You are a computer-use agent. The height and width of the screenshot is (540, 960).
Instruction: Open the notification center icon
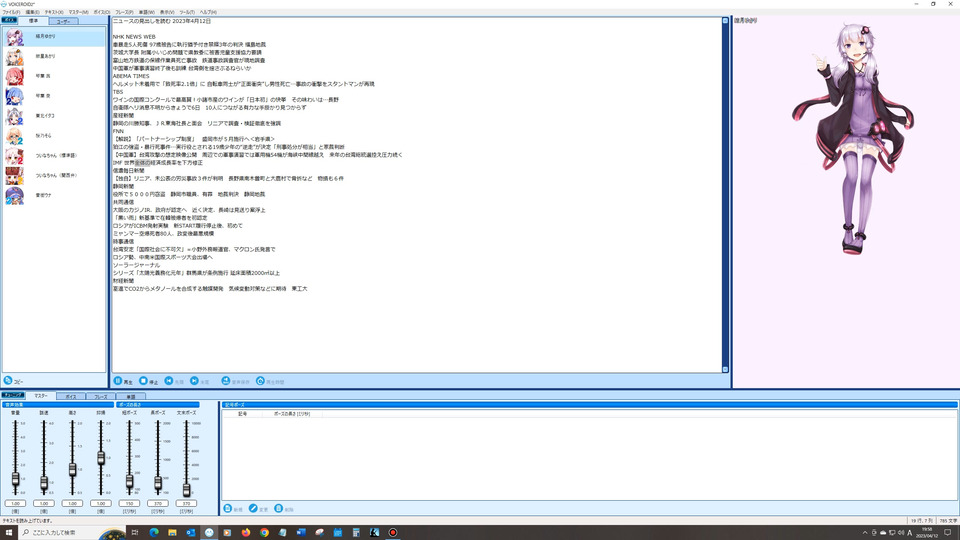(948, 533)
